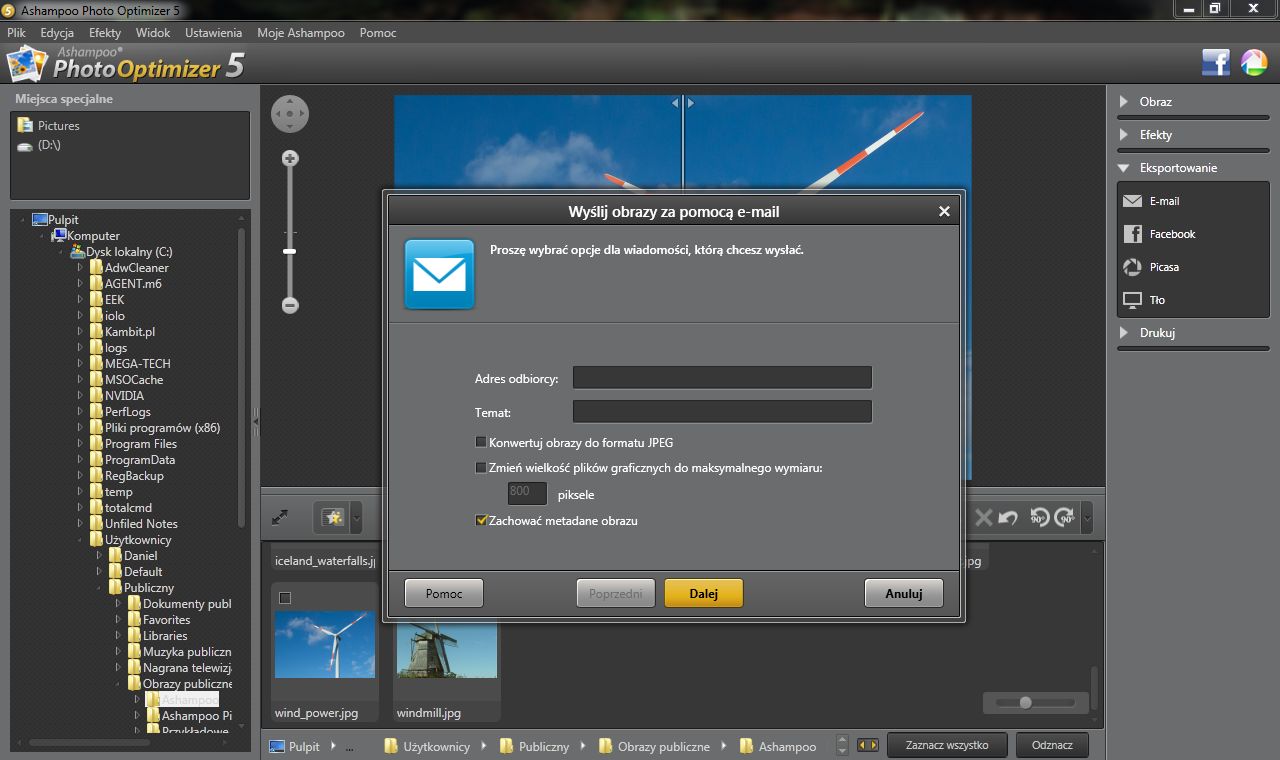Image resolution: width=1280 pixels, height=760 pixels.
Task: Click the zoom level slider handle
Action: pyautogui.click(x=290, y=251)
